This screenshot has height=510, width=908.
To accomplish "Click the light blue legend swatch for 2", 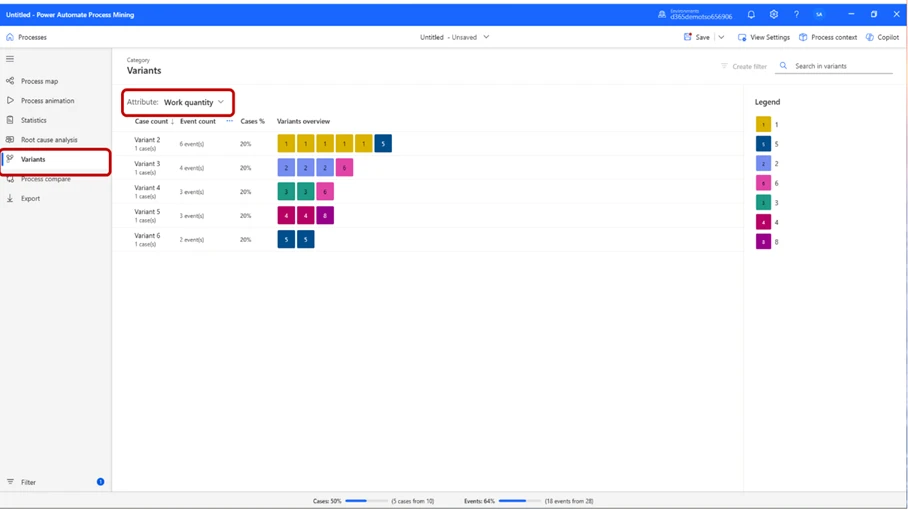I will [x=763, y=164].
